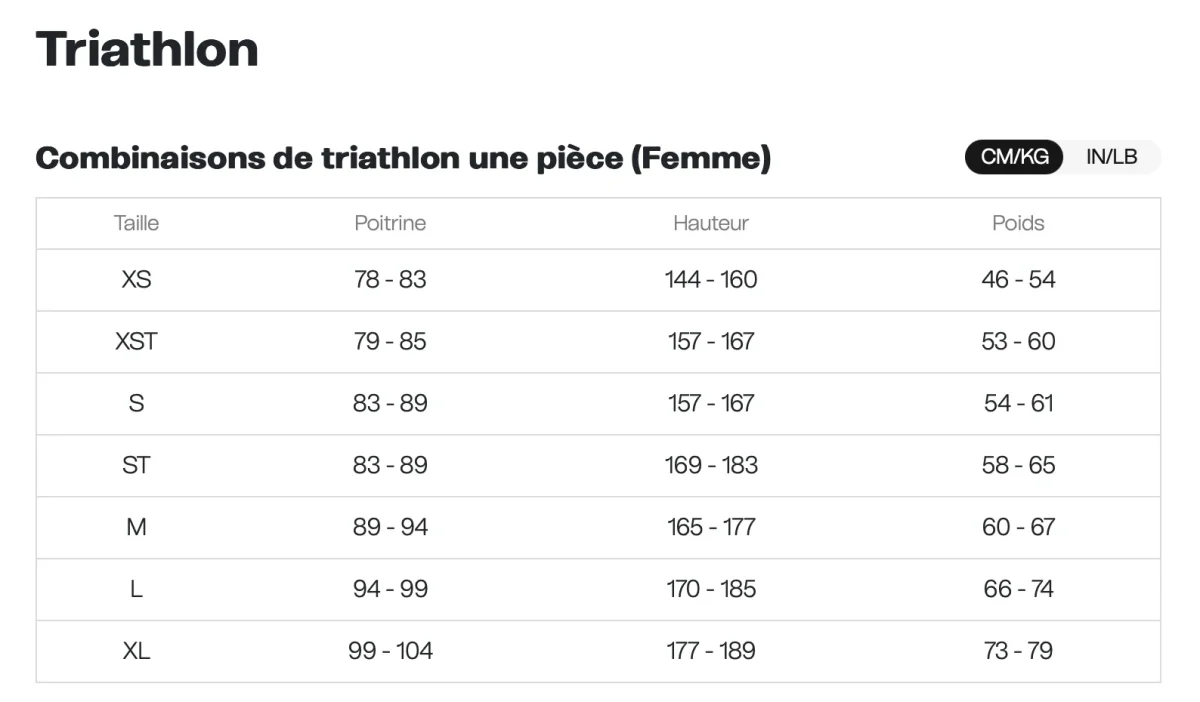Select the L size row label
The image size is (1200, 702).
(136, 589)
